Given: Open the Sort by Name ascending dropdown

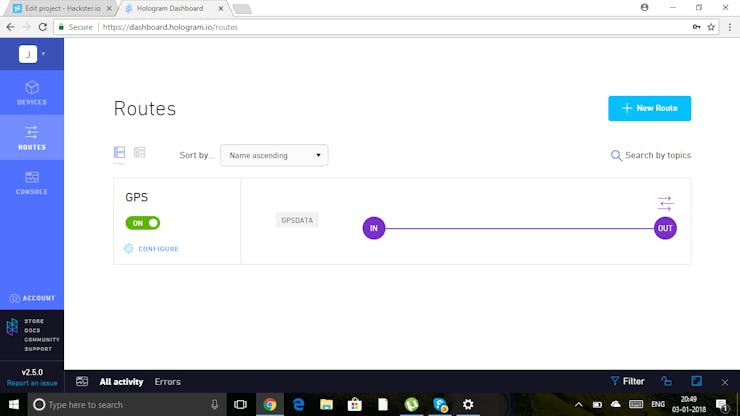Looking at the screenshot, I should 274,155.
